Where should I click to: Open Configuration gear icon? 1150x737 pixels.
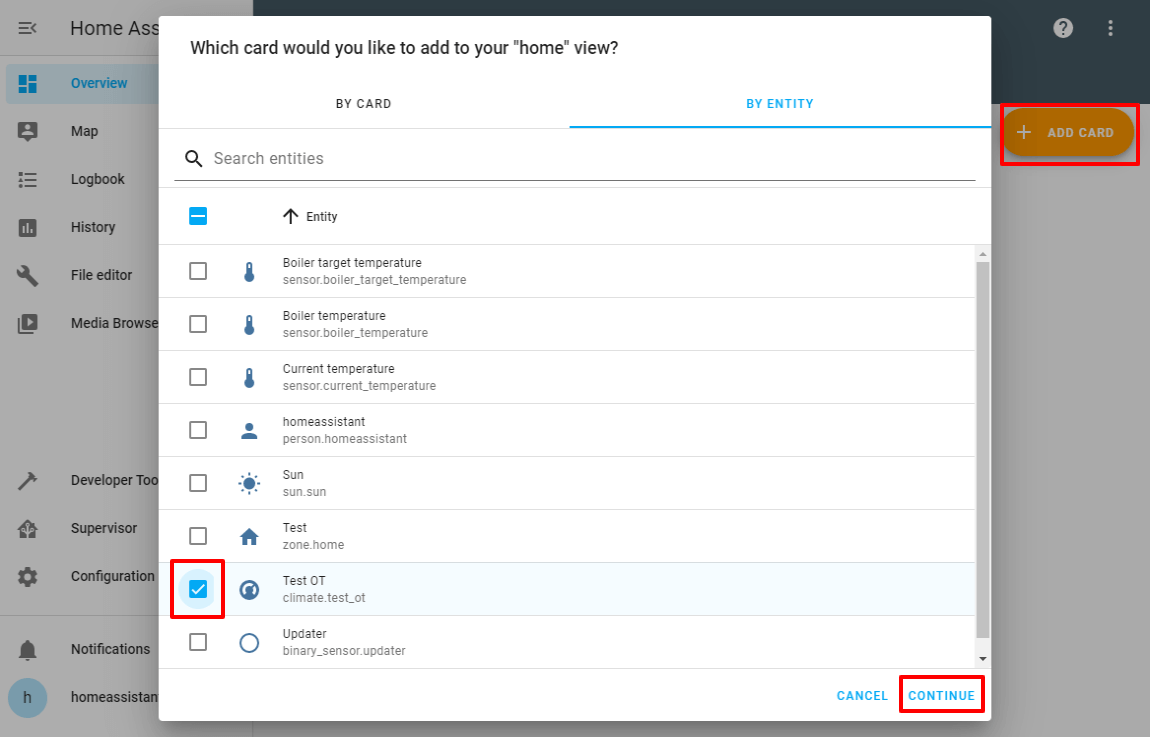[28, 576]
